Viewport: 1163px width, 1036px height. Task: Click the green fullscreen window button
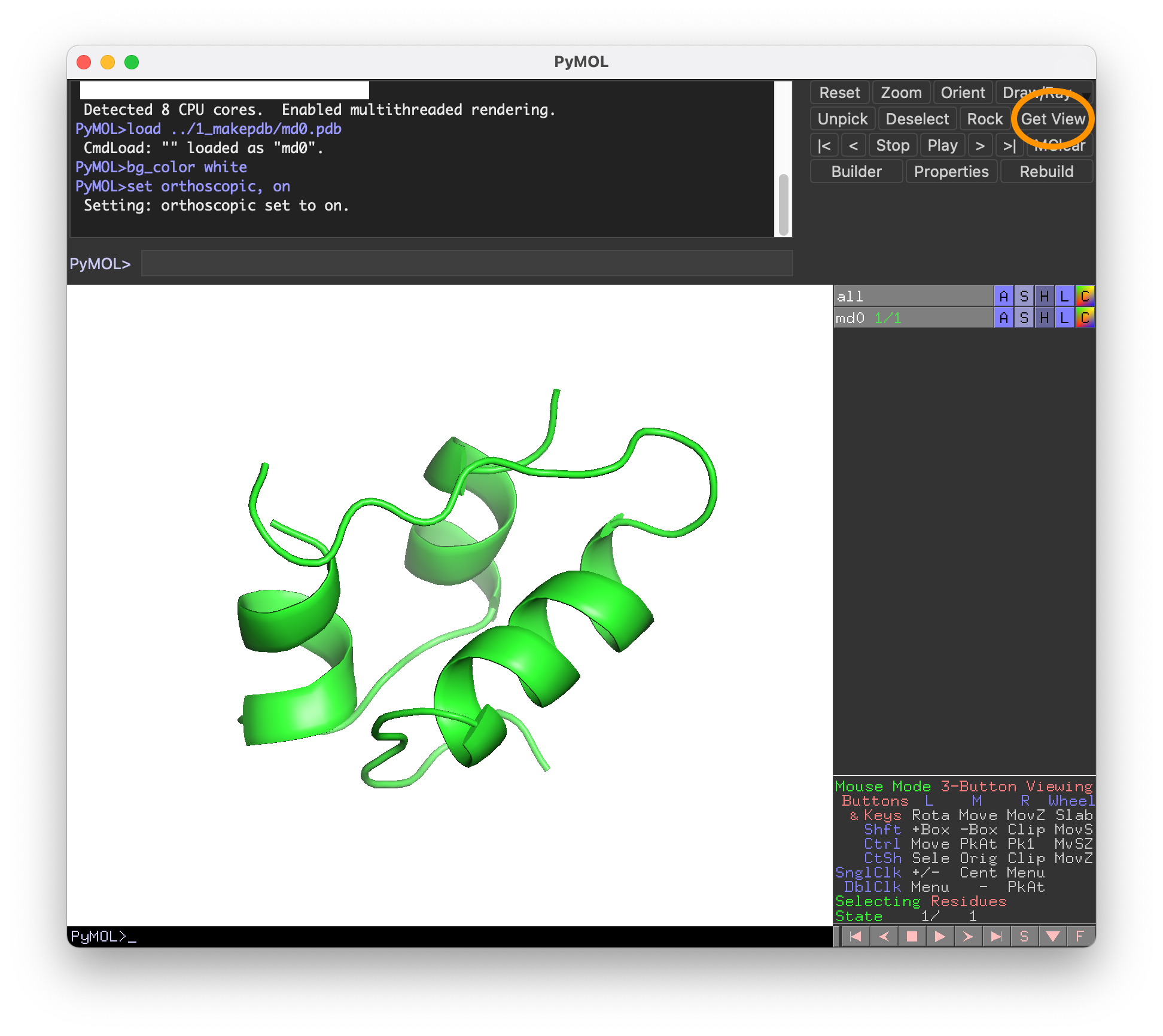[132, 62]
